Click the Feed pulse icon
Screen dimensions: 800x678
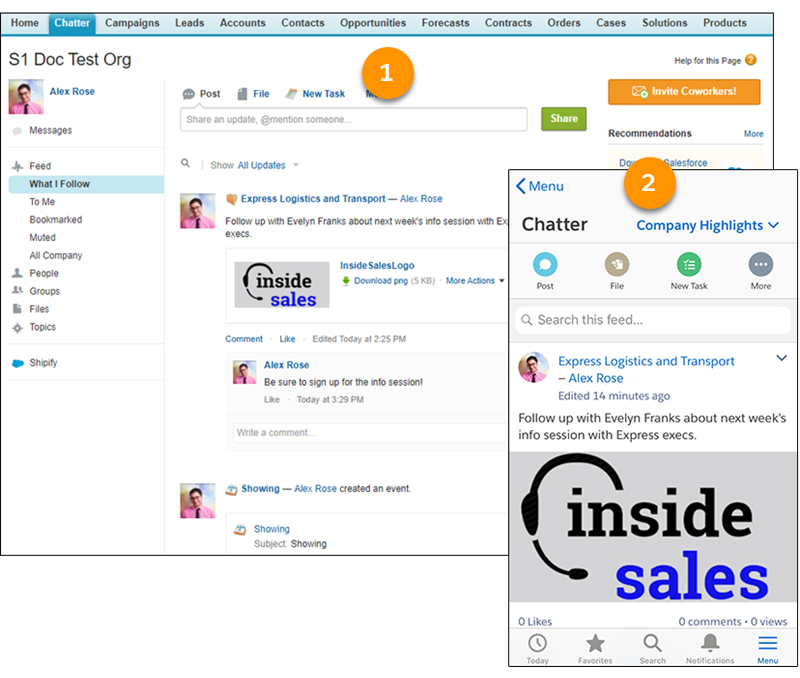coord(17,166)
